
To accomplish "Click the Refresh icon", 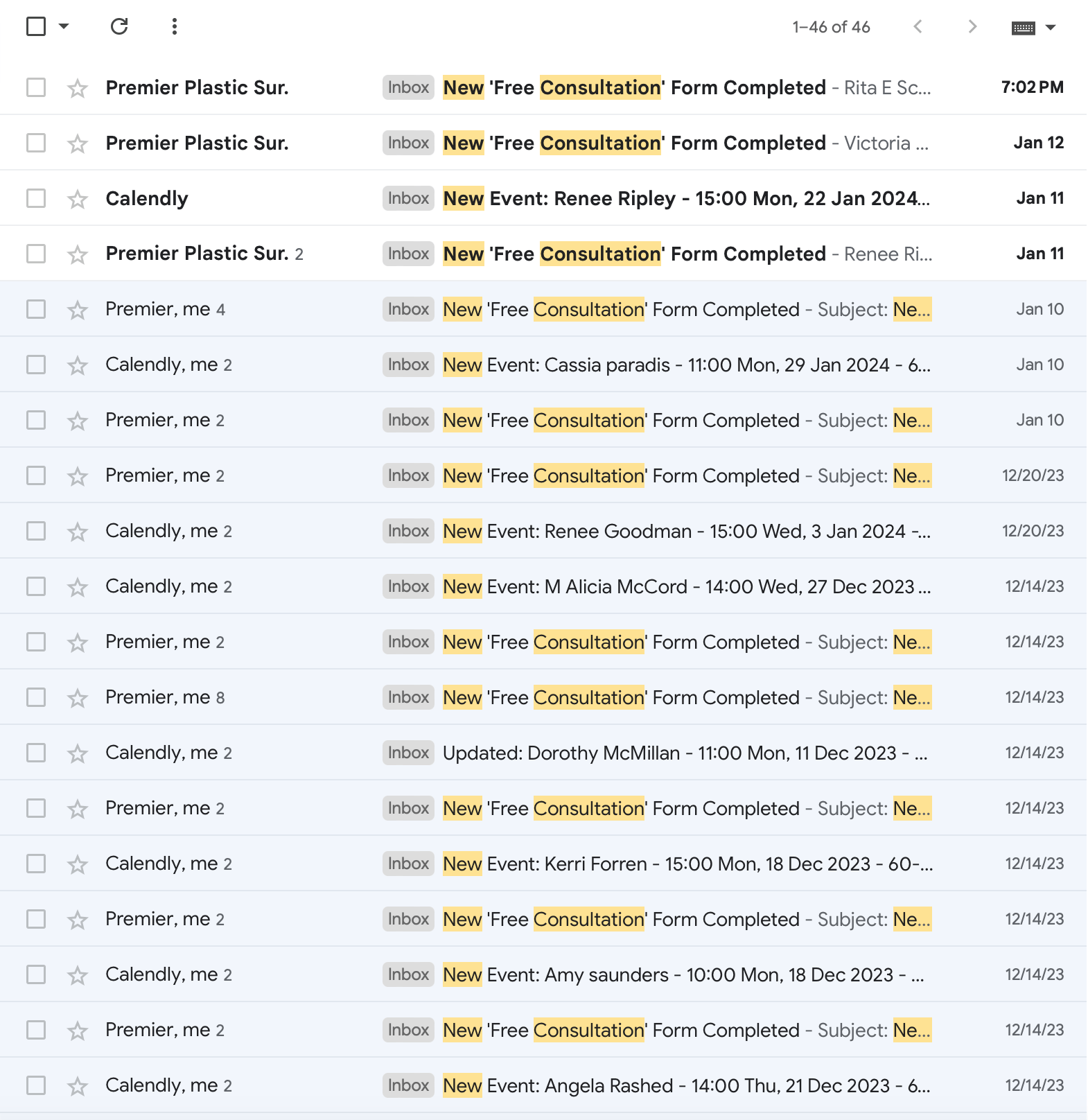I will (119, 26).
